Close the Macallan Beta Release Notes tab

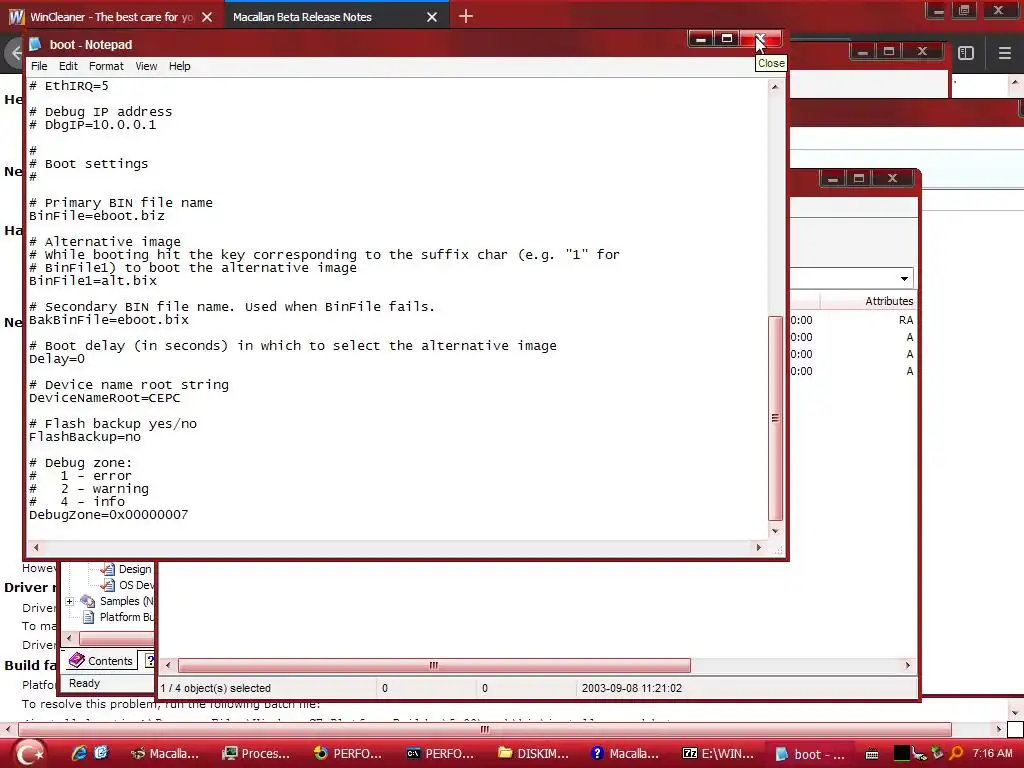(432, 17)
